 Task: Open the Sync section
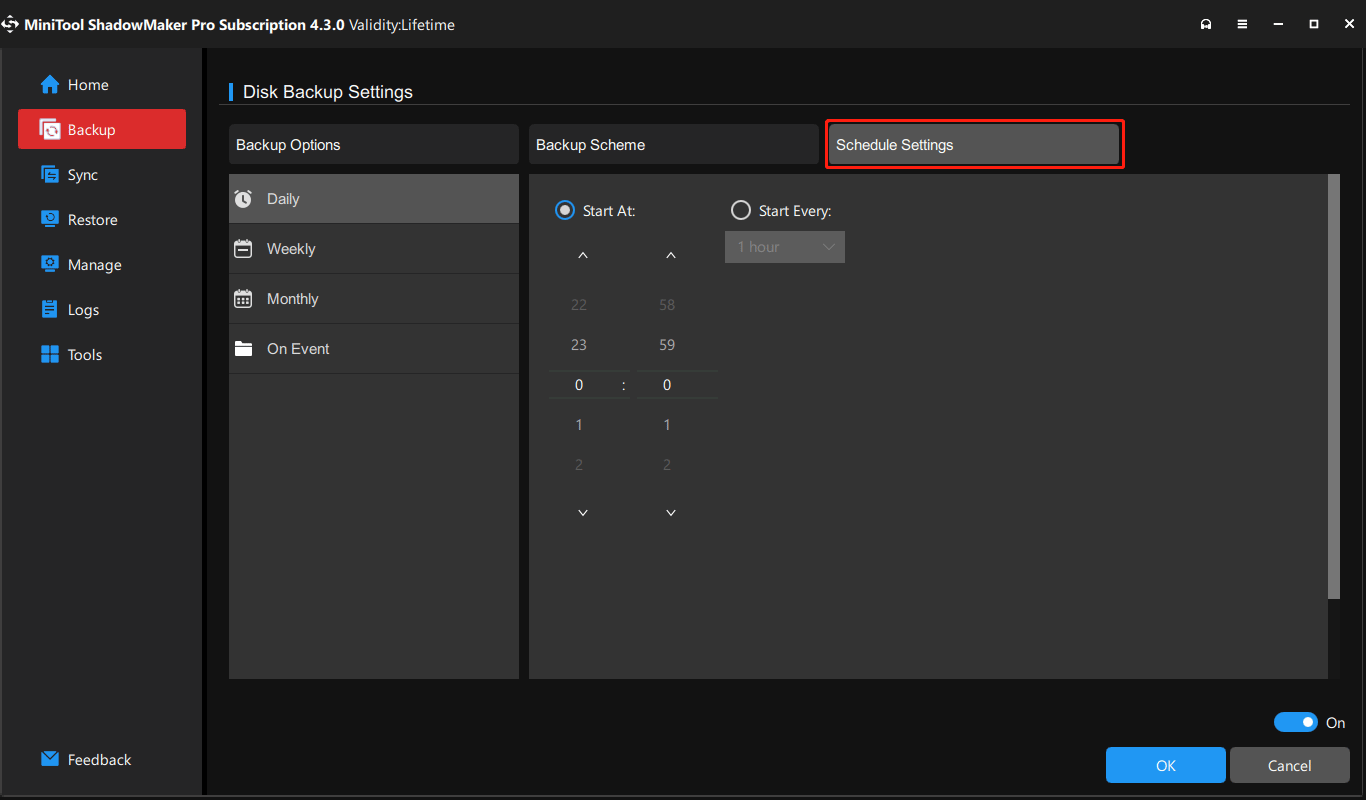(102, 175)
